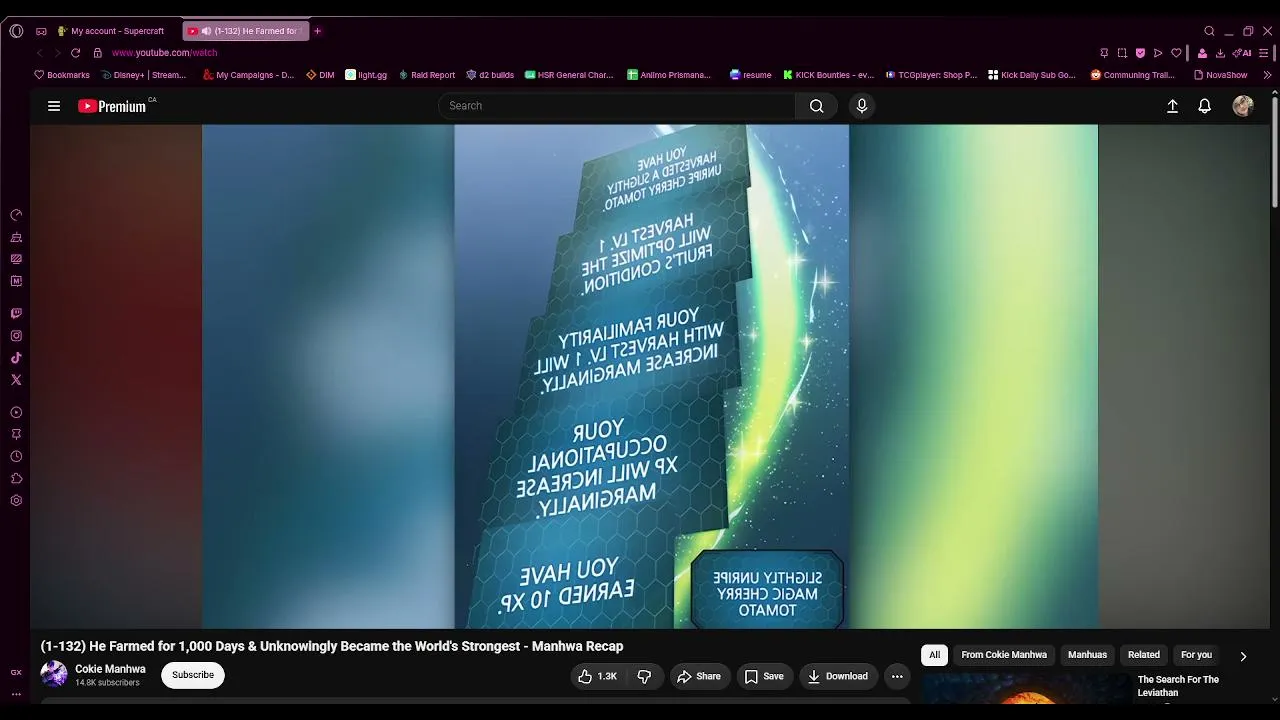Open a new browser tab

(318, 31)
